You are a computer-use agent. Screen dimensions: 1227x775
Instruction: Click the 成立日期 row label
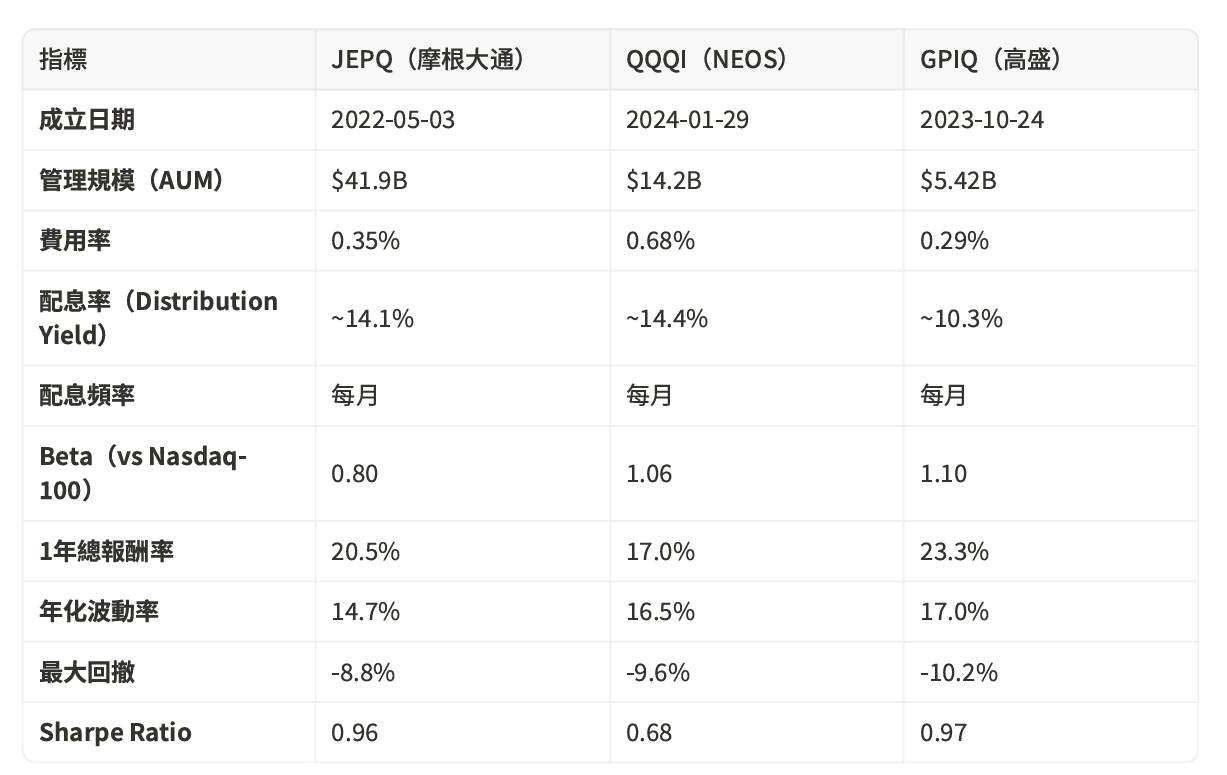(x=87, y=120)
